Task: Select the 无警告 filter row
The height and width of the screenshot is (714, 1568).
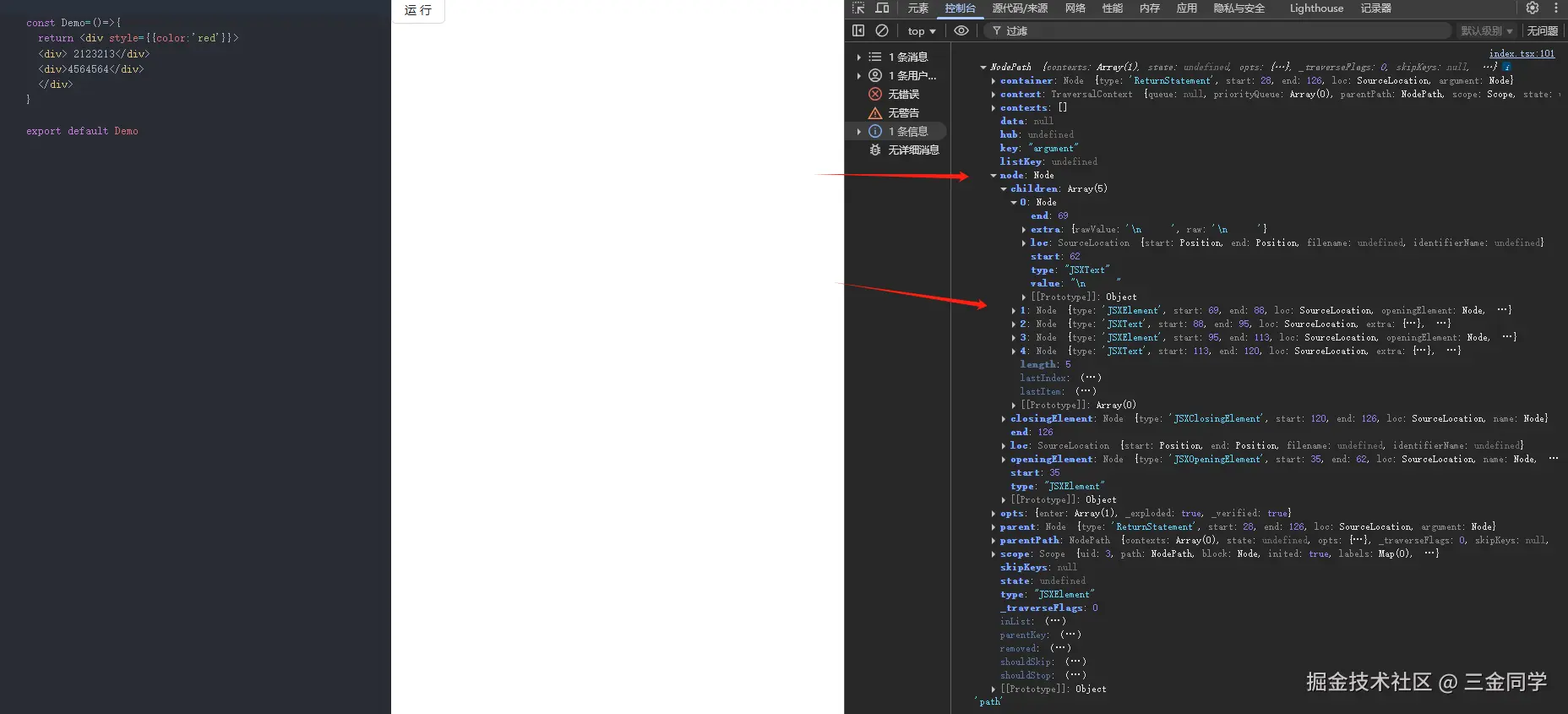Action: pos(896,112)
